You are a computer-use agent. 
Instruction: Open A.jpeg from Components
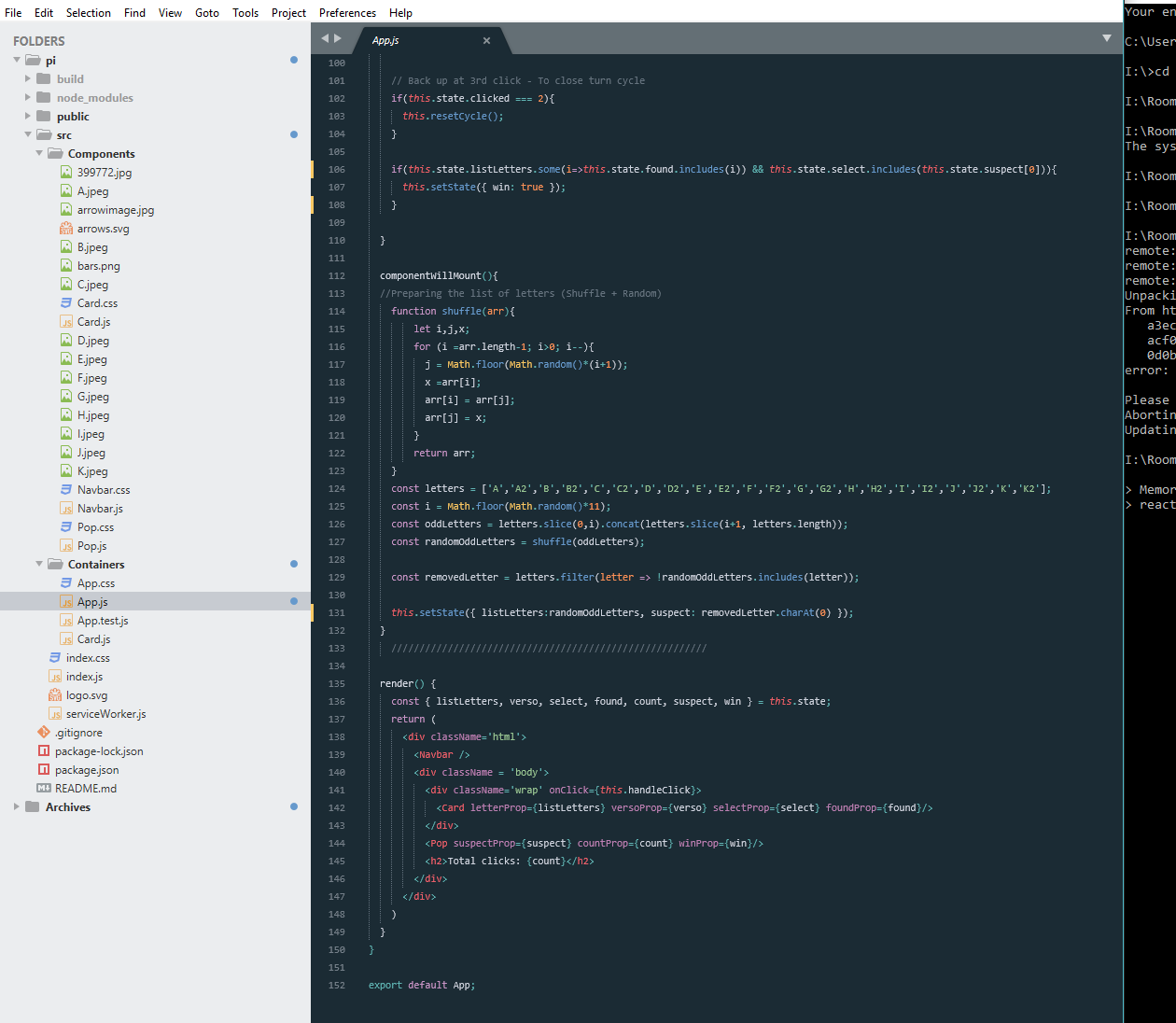pyautogui.click(x=92, y=191)
